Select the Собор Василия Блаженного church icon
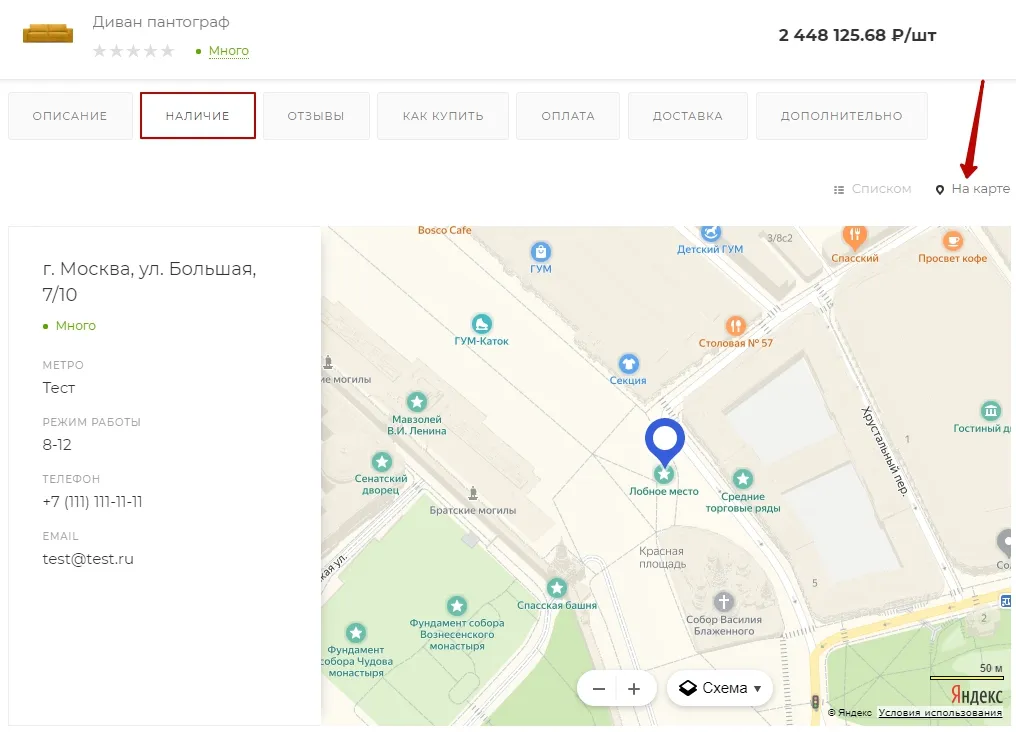 click(x=724, y=601)
